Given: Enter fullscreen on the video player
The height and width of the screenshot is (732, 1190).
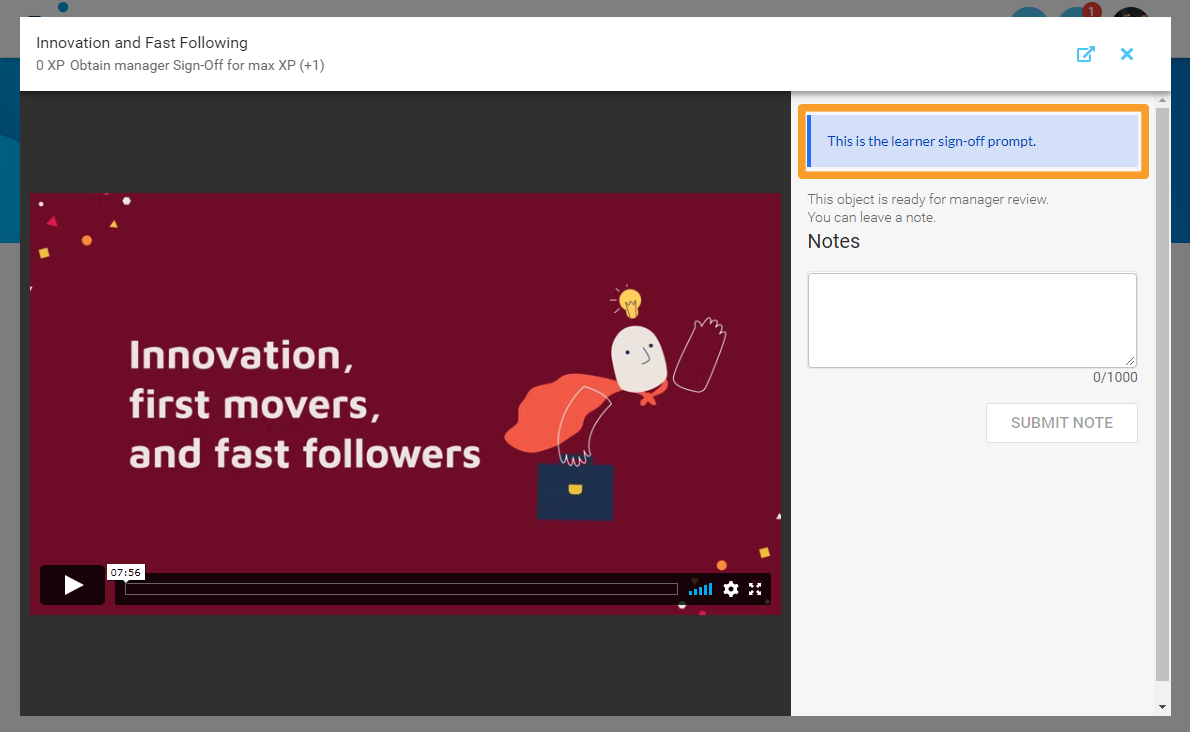Looking at the screenshot, I should click(755, 589).
